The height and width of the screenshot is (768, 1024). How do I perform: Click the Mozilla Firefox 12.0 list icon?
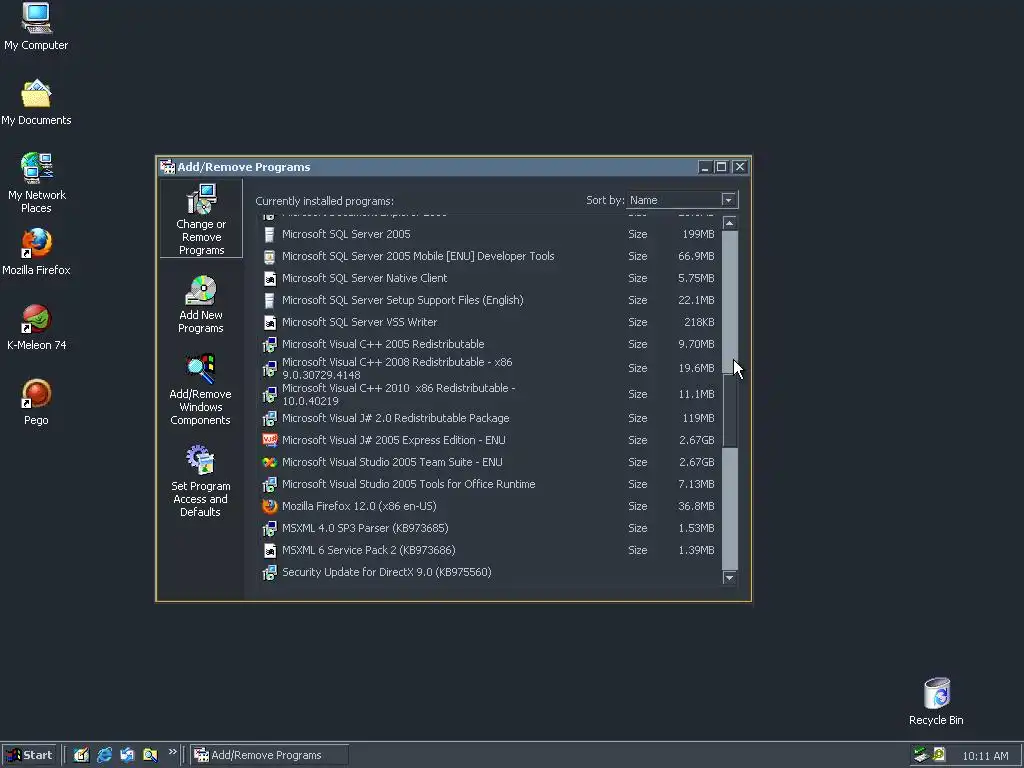(x=269, y=506)
